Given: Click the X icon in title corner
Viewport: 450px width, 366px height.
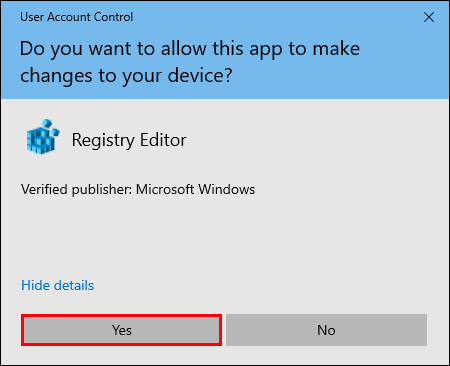Looking at the screenshot, I should click(x=429, y=17).
